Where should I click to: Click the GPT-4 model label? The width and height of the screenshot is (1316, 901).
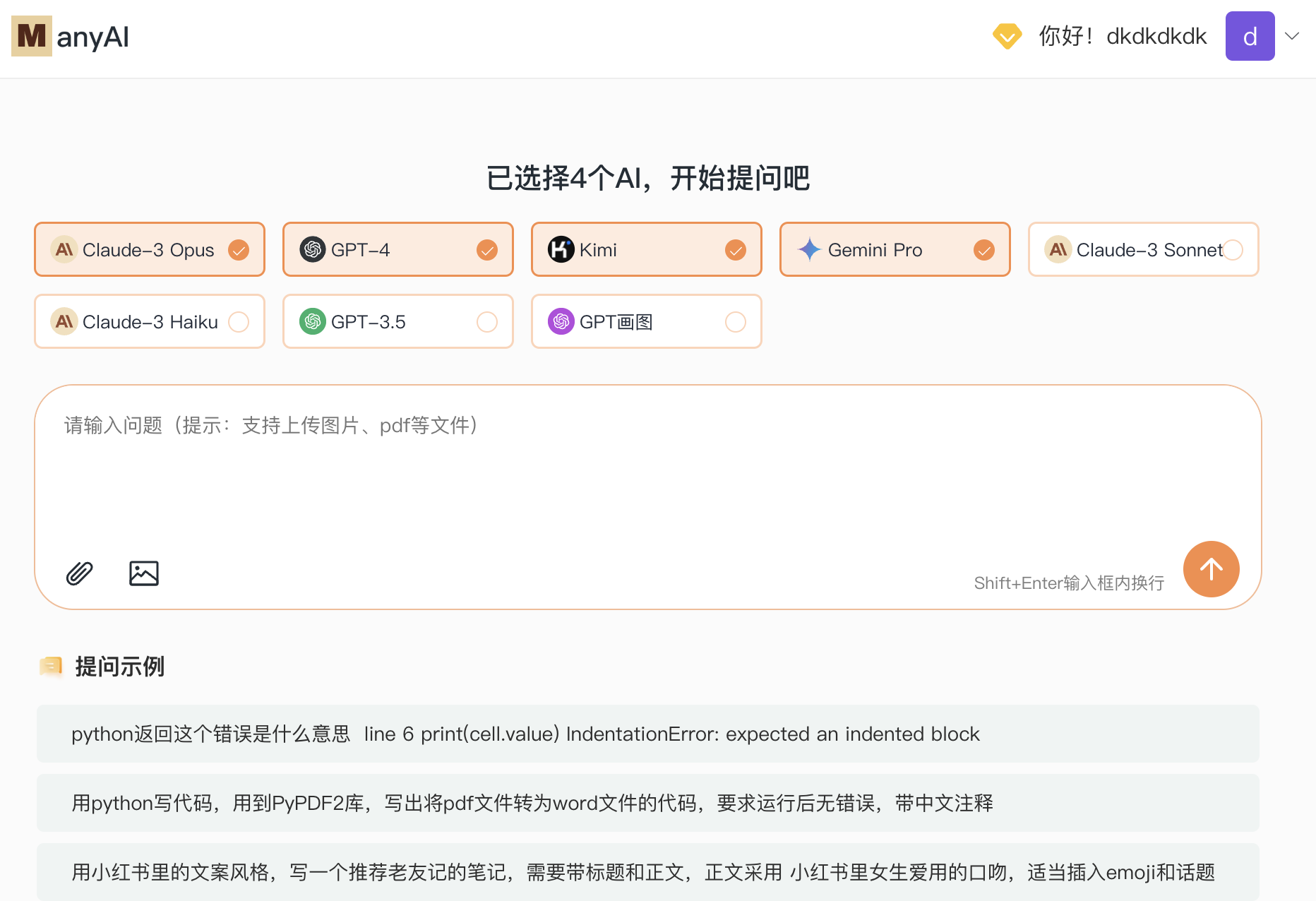pos(360,250)
